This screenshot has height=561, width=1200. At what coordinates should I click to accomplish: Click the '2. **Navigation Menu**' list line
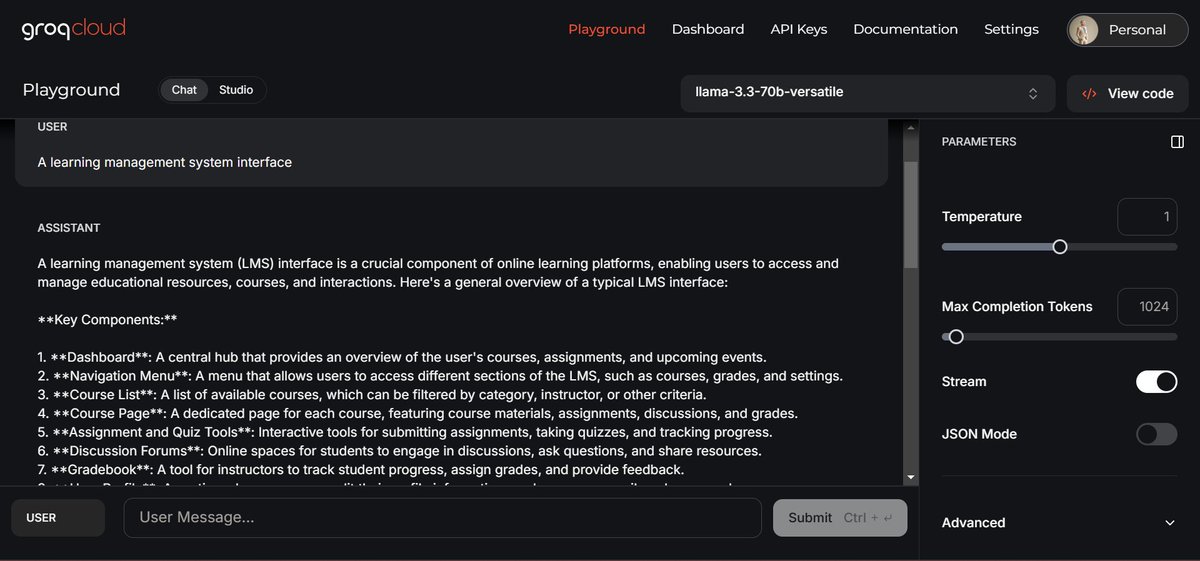(440, 376)
